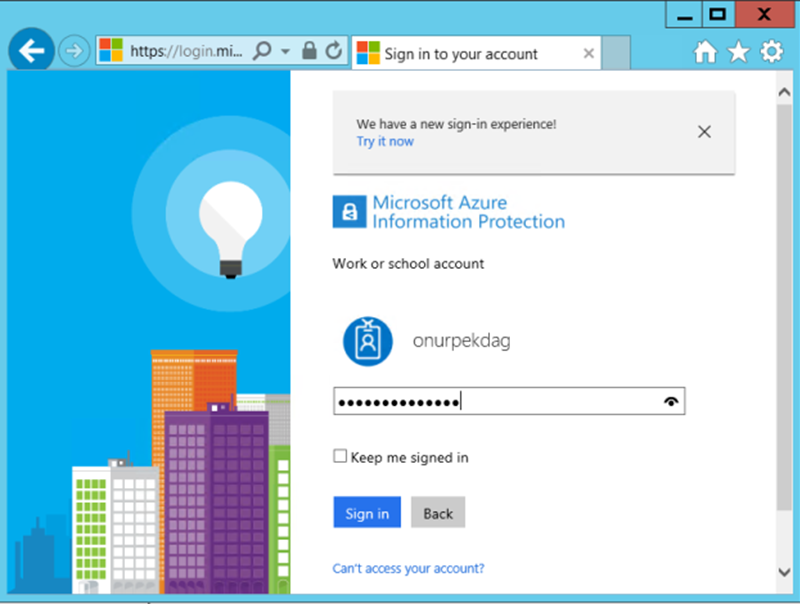
Task: Click the 'Try it now' link
Action: pos(385,141)
